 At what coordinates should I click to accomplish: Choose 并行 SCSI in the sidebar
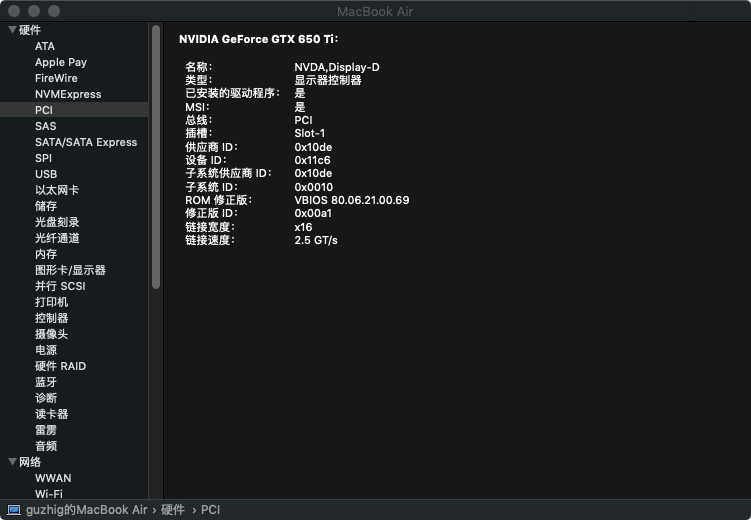(x=60, y=286)
